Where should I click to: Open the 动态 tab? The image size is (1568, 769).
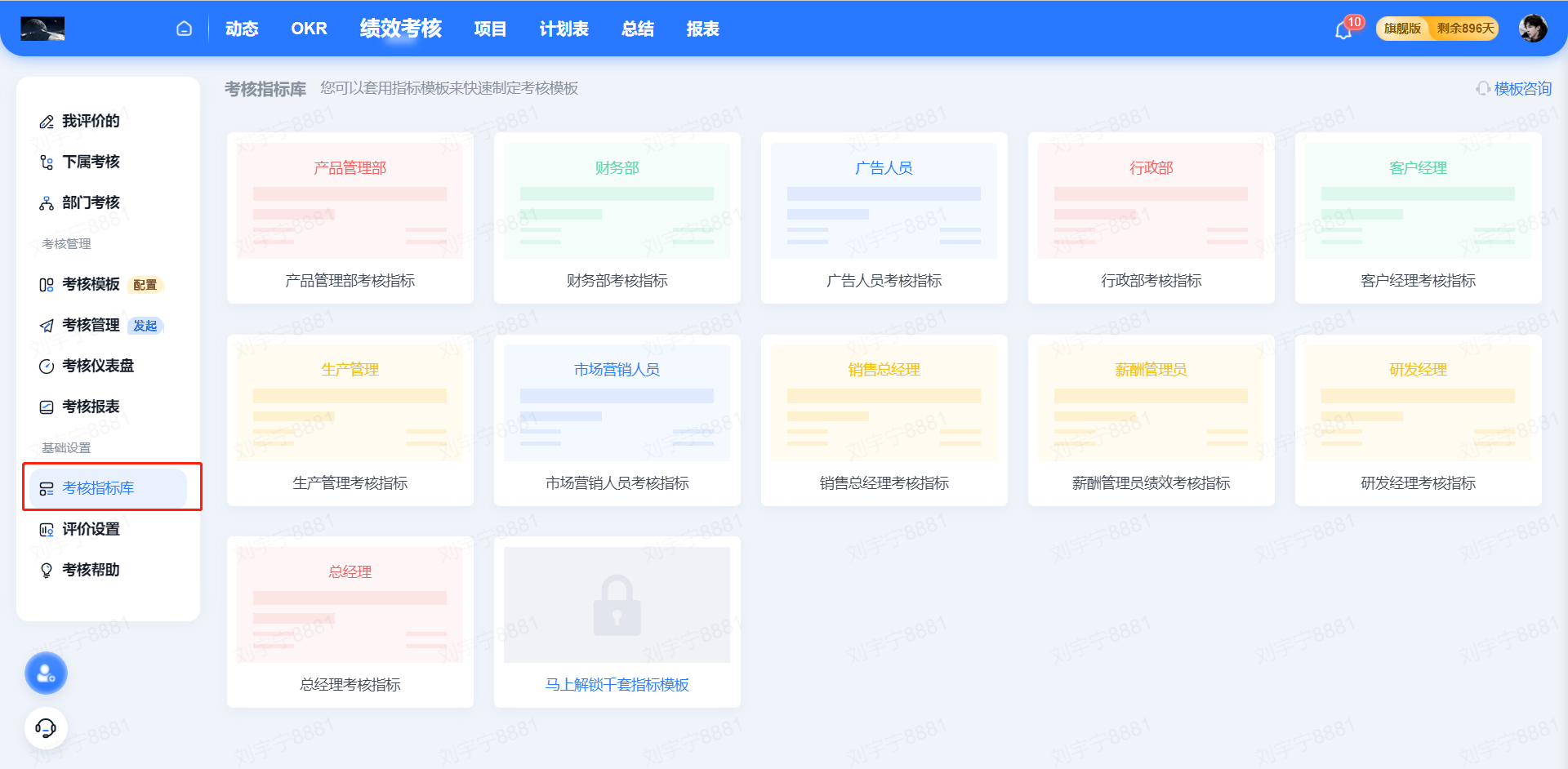pos(242,29)
